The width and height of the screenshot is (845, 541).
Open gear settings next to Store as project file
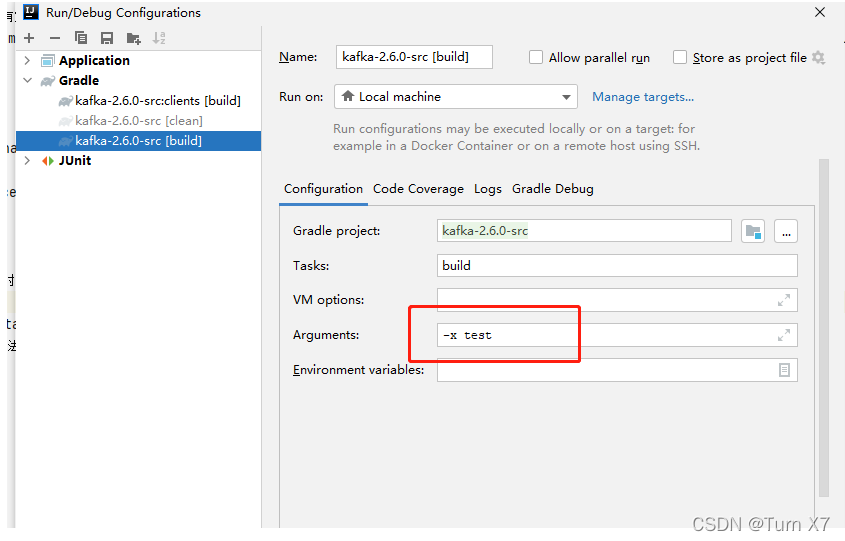819,57
